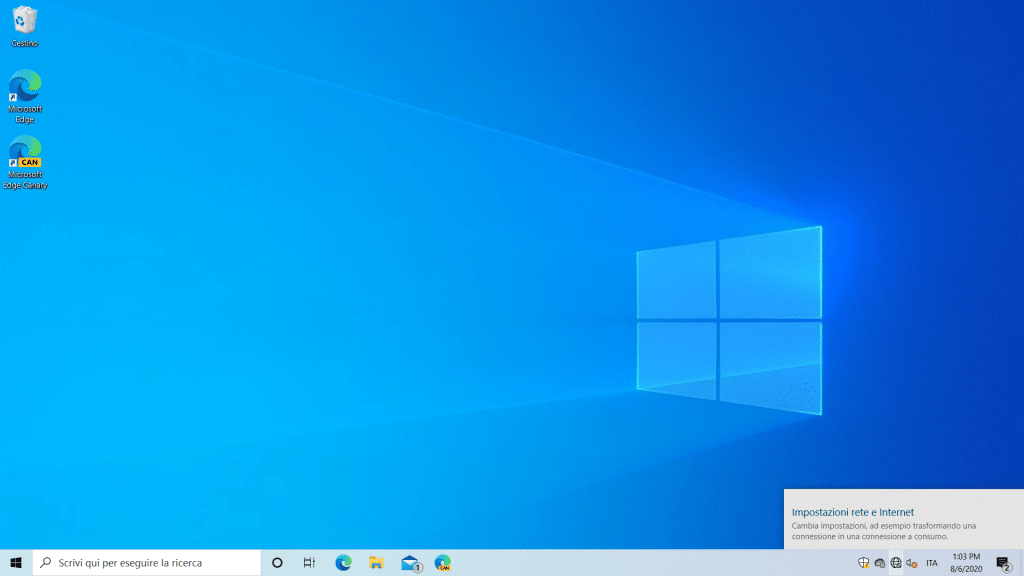Launch Edge Canary from the taskbar
The height and width of the screenshot is (576, 1024).
coord(442,563)
